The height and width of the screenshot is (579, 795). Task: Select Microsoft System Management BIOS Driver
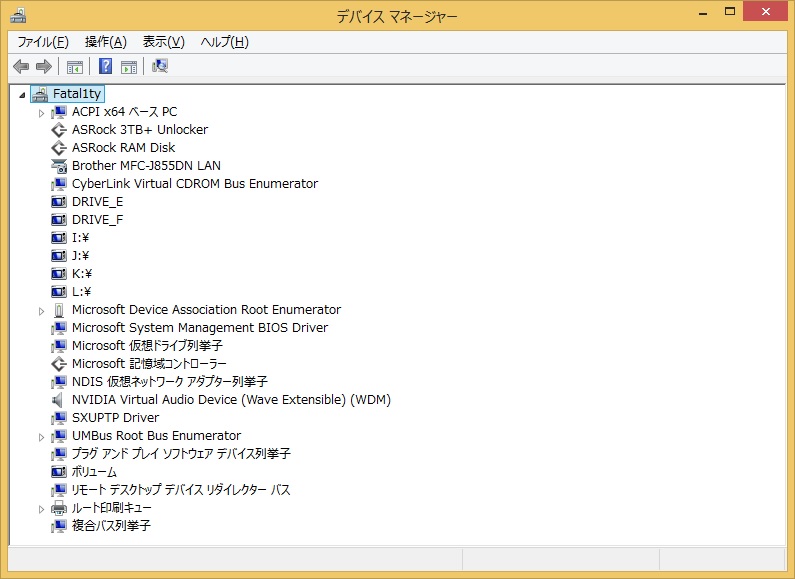[200, 328]
